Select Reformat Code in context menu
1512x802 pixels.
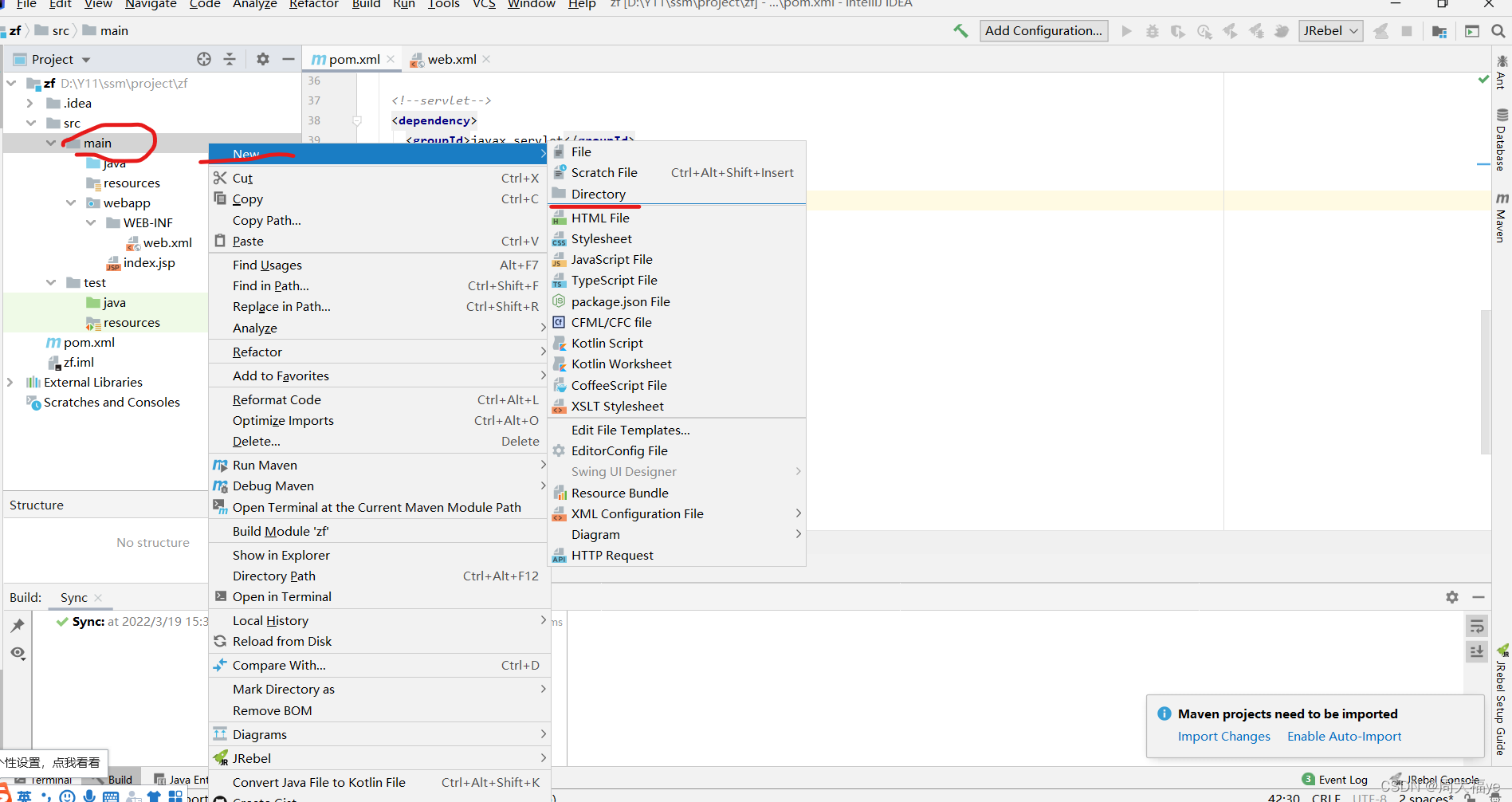[x=379, y=399]
